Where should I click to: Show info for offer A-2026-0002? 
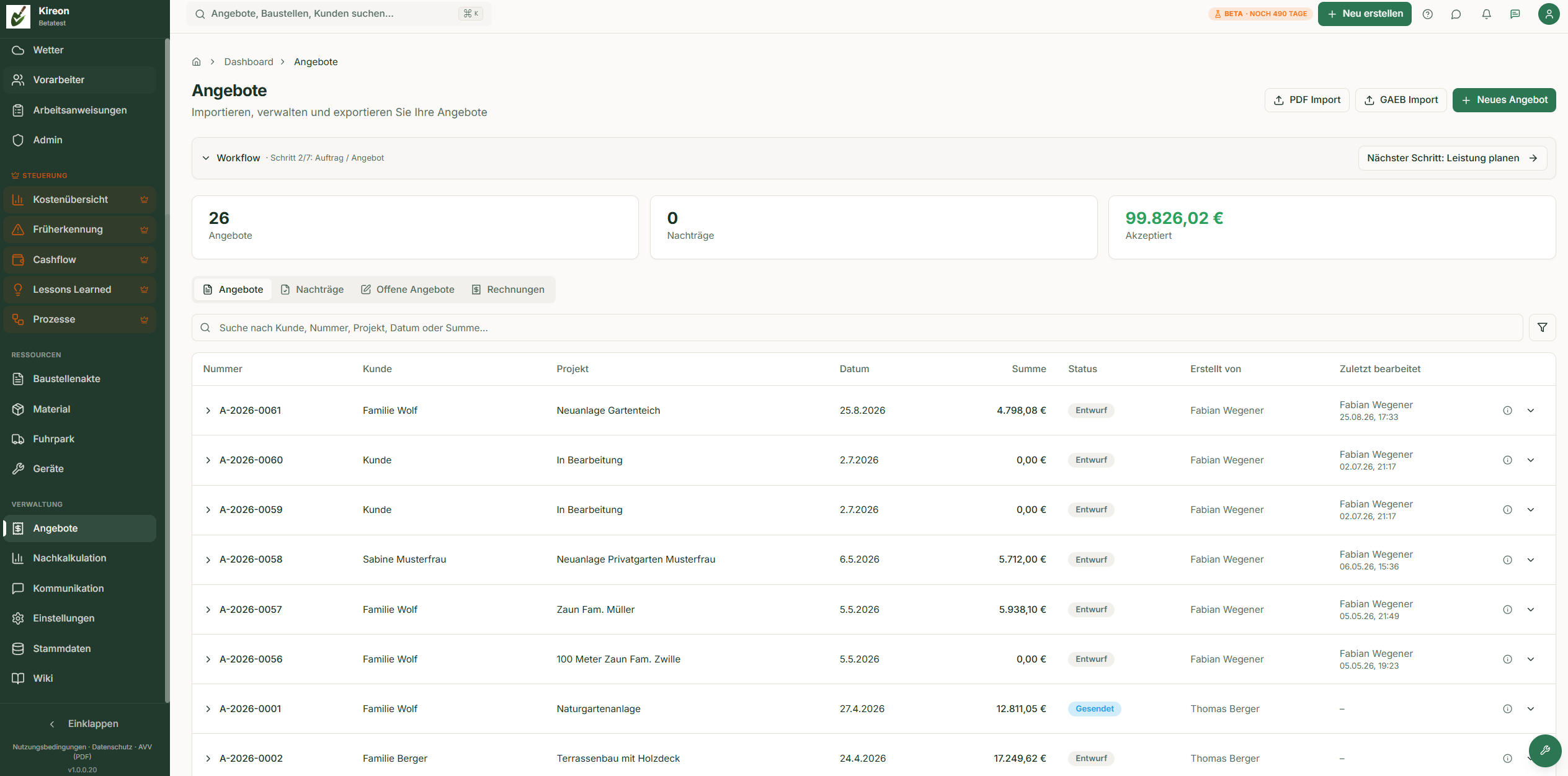1508,759
